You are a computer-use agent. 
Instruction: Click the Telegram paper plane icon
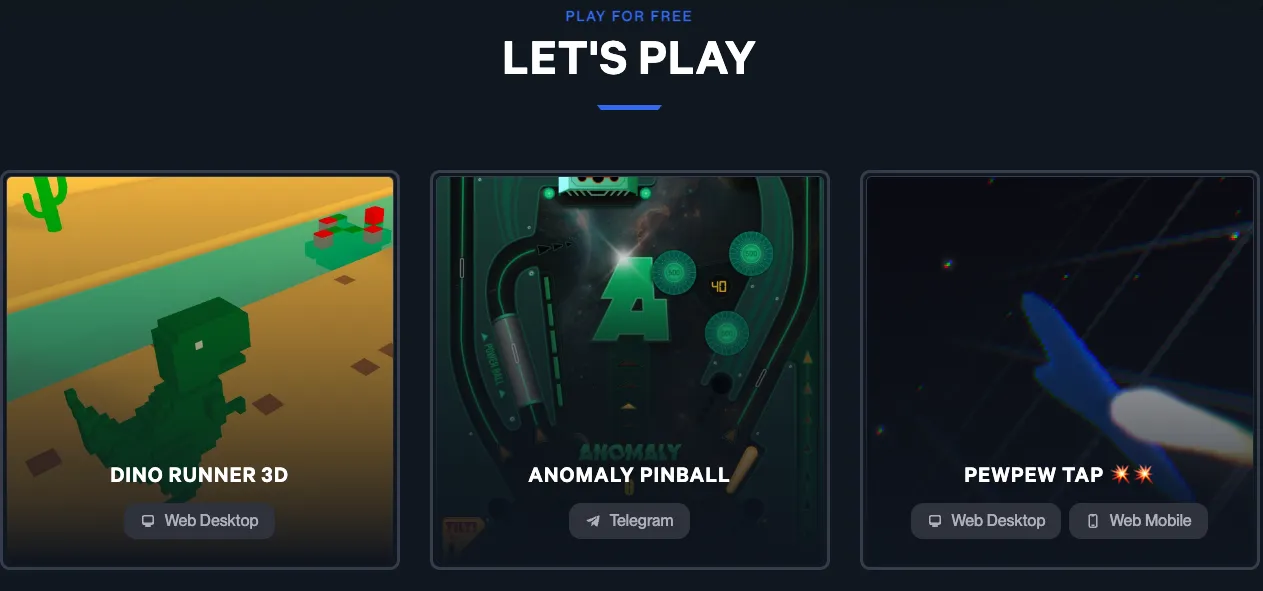click(x=593, y=521)
